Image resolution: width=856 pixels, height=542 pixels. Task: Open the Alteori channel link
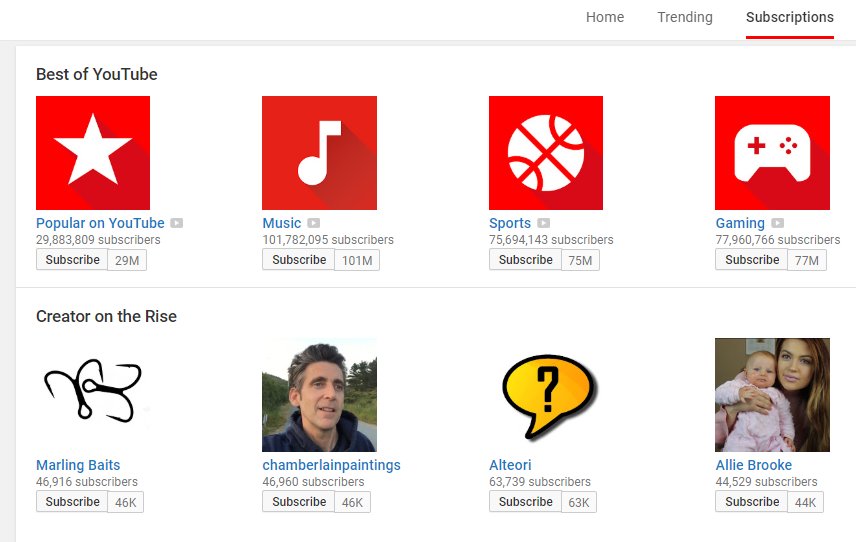pyautogui.click(x=510, y=465)
